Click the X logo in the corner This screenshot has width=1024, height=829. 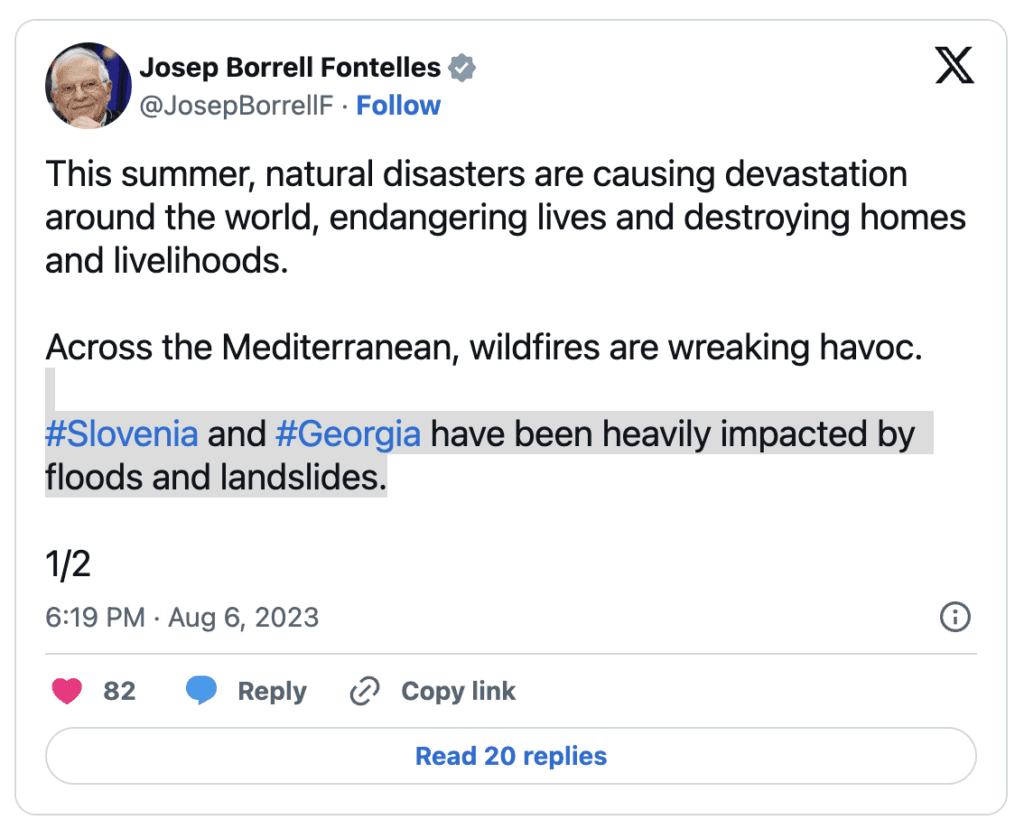click(x=954, y=66)
